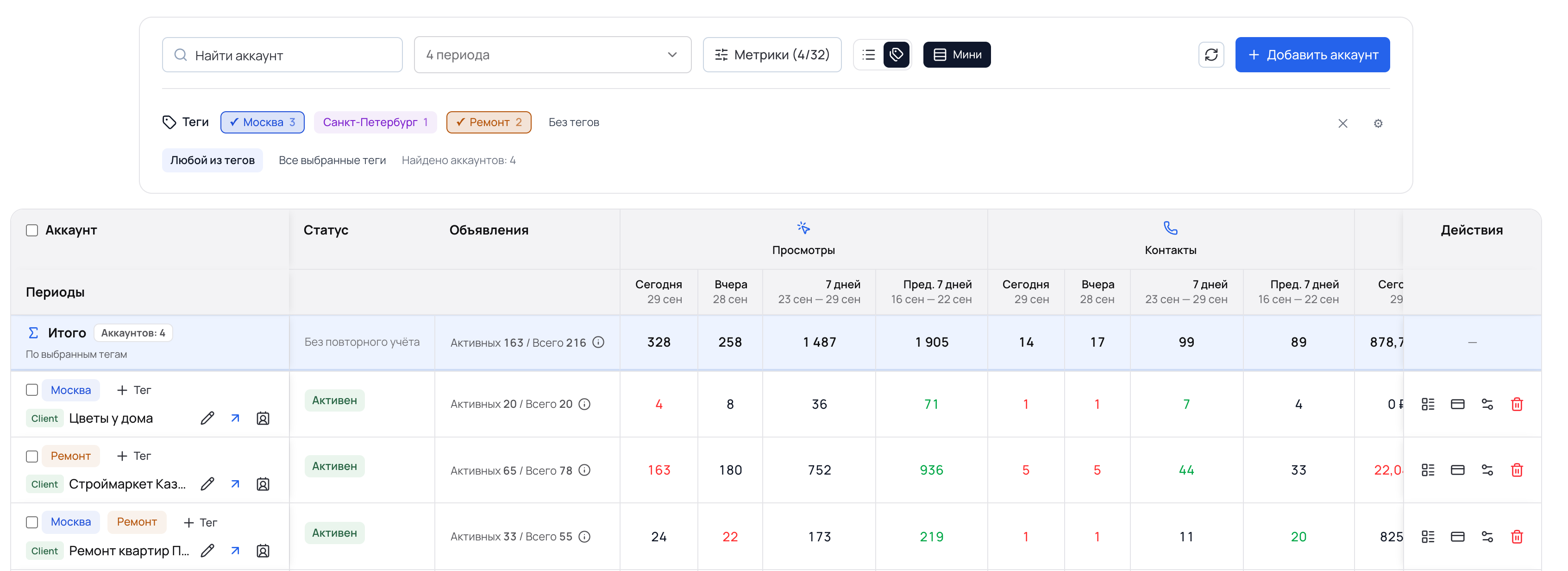Click the Ремонт tag on Ремонт квартир row
Screen dimensions: 1568x571
click(136, 522)
